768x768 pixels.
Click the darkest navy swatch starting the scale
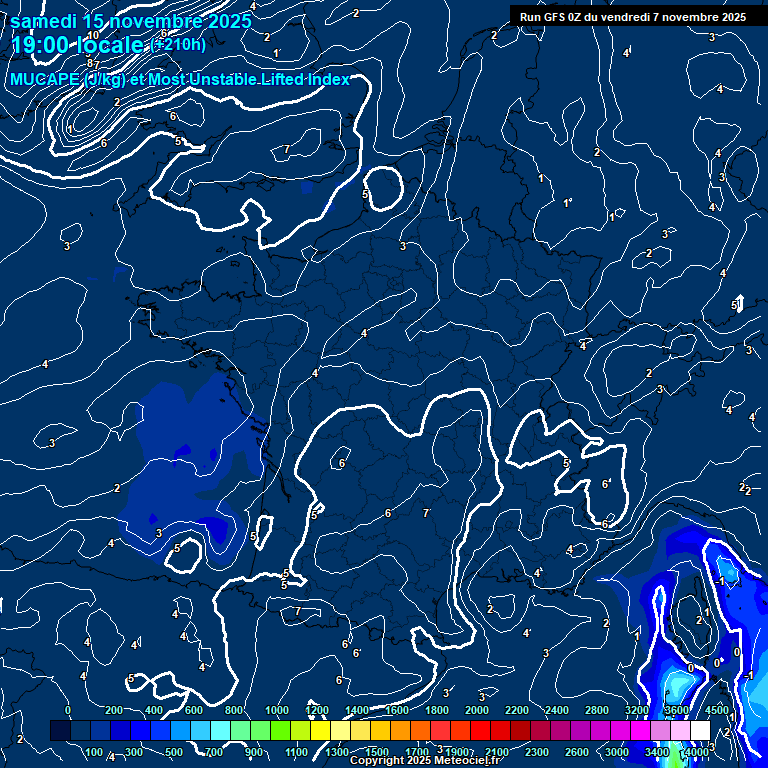[x=60, y=730]
